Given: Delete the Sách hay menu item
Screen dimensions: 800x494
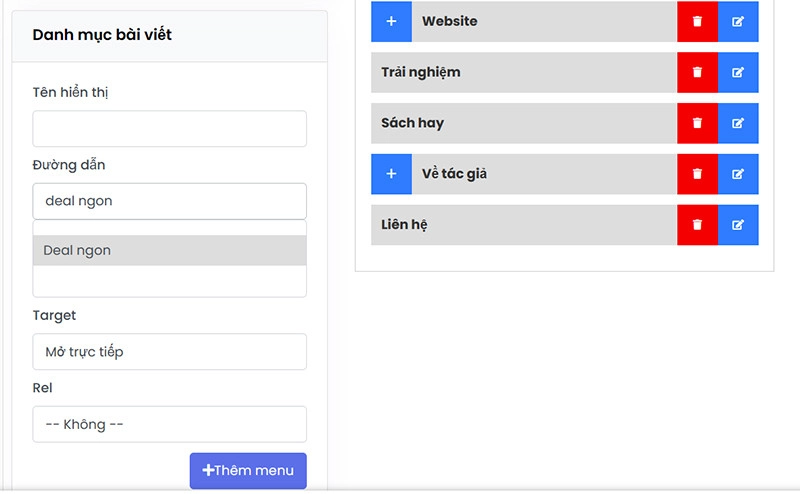Looking at the screenshot, I should tap(697, 123).
